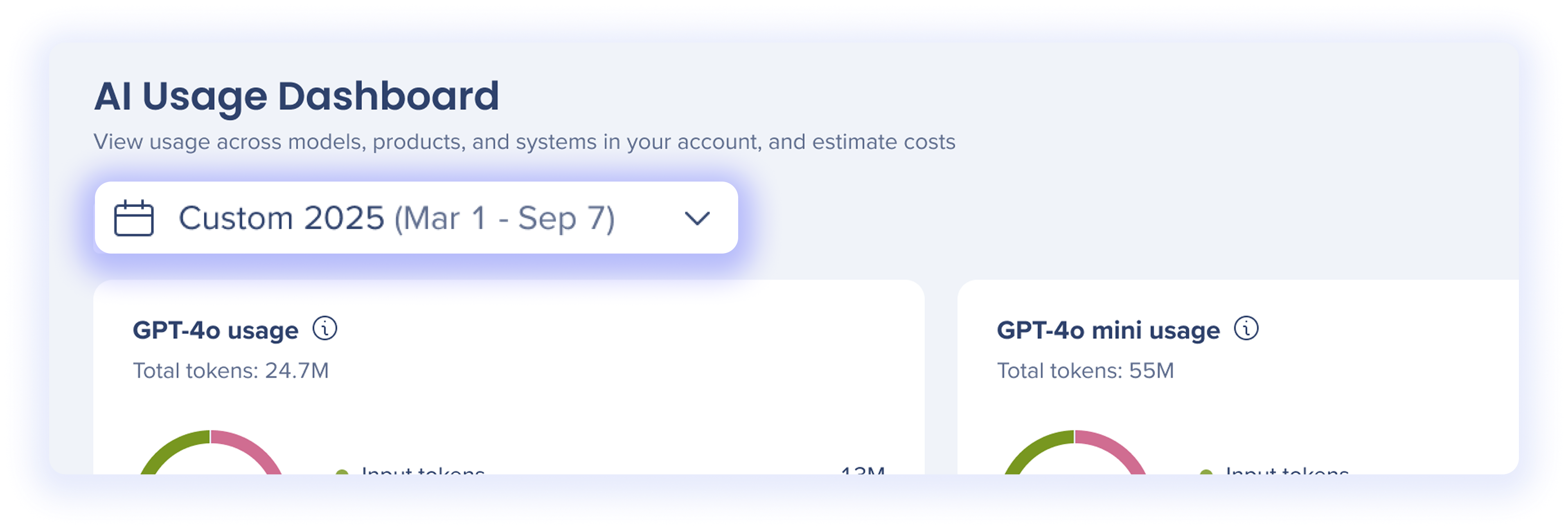Image resolution: width=1568 pixels, height=530 pixels.
Task: Click green legend dot in GPT-4o mini card
Action: click(1206, 472)
